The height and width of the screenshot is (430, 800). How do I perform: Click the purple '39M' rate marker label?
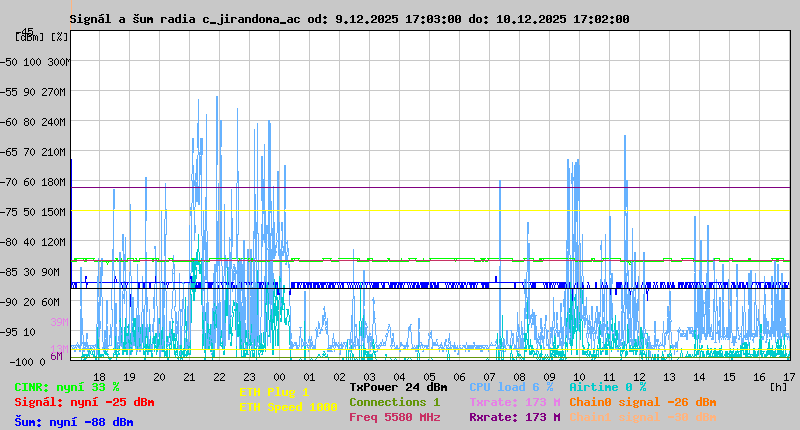[x=59, y=322]
